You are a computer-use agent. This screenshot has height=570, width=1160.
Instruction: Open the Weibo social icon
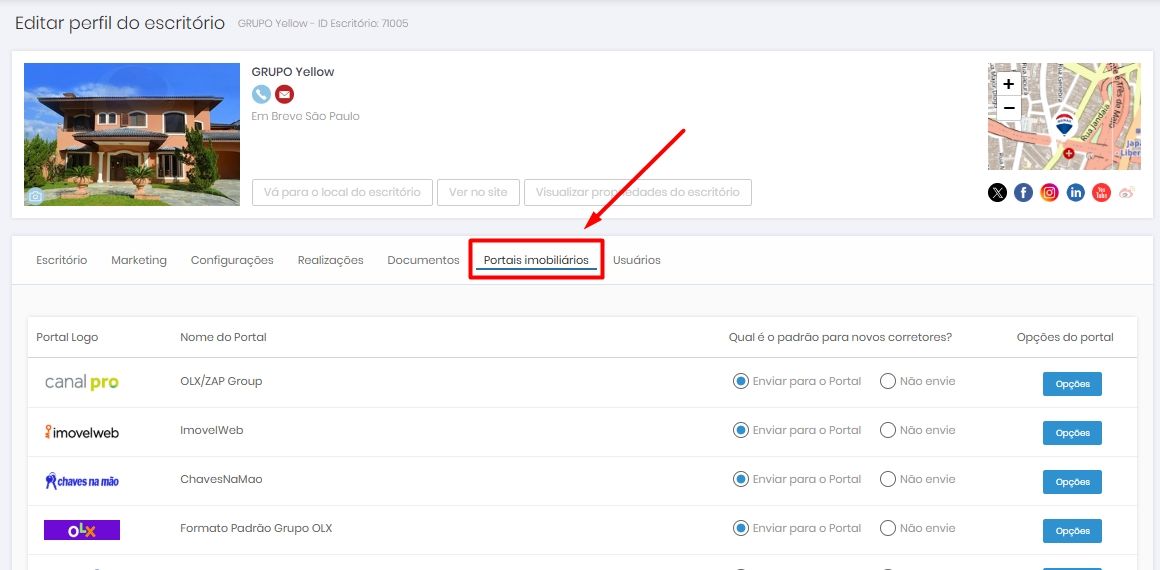[1127, 193]
